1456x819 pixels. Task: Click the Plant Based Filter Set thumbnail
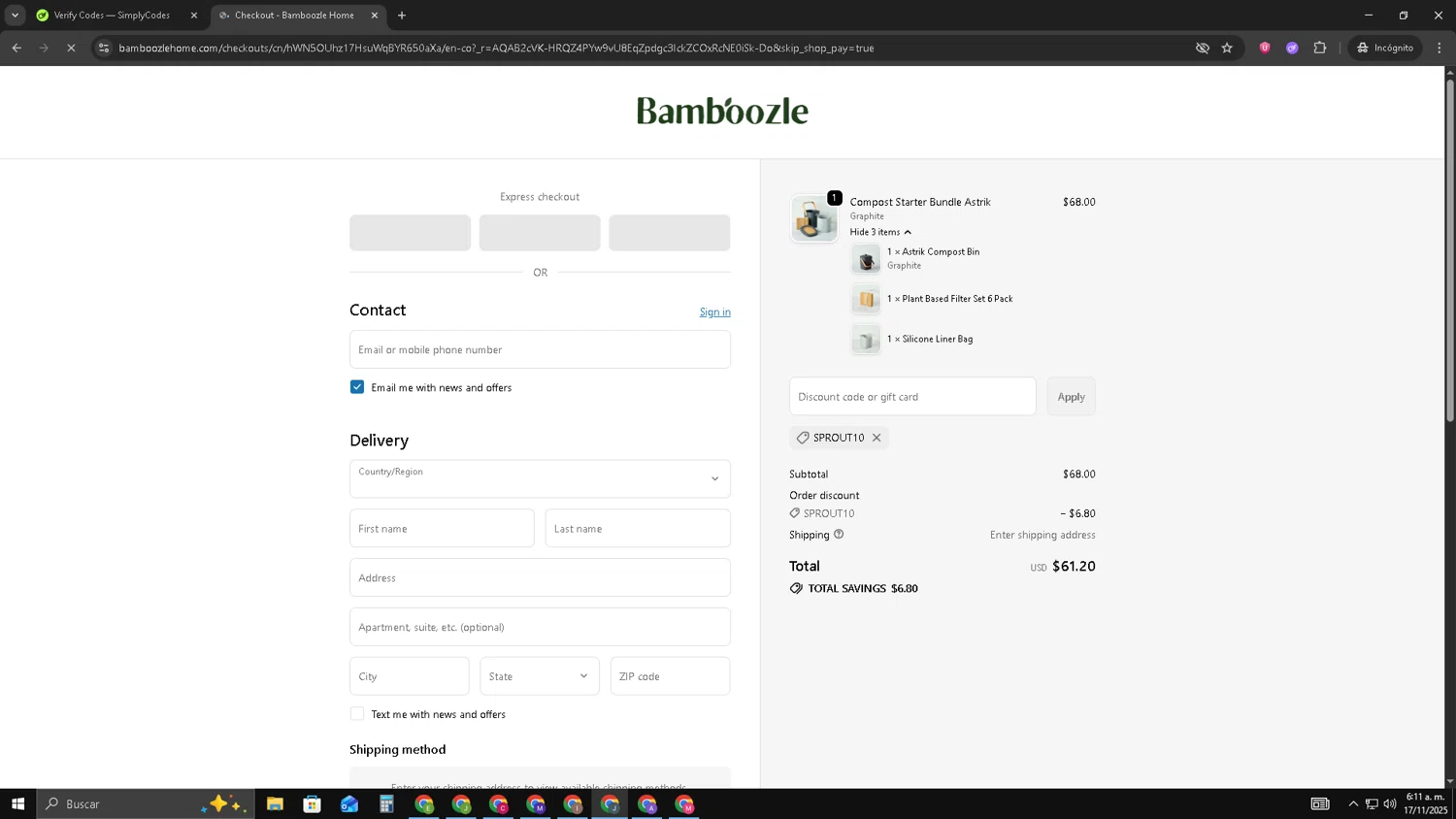(866, 299)
